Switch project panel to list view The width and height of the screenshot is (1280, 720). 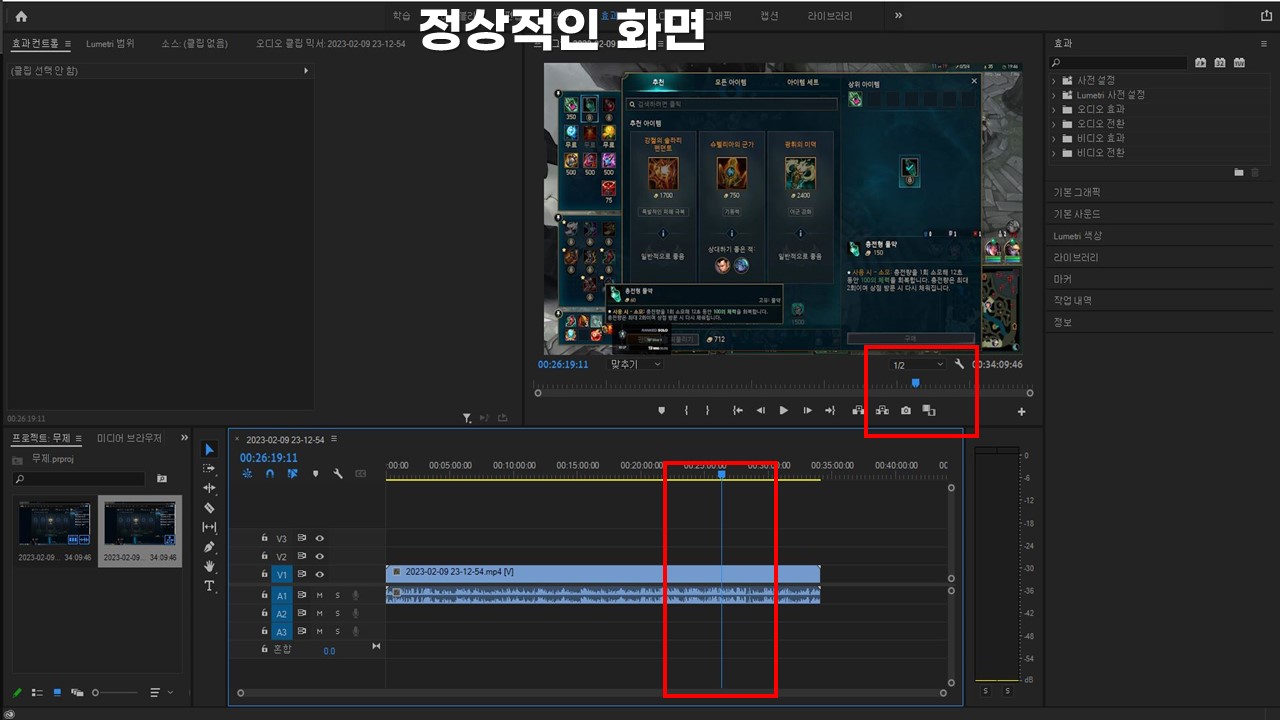[37, 692]
